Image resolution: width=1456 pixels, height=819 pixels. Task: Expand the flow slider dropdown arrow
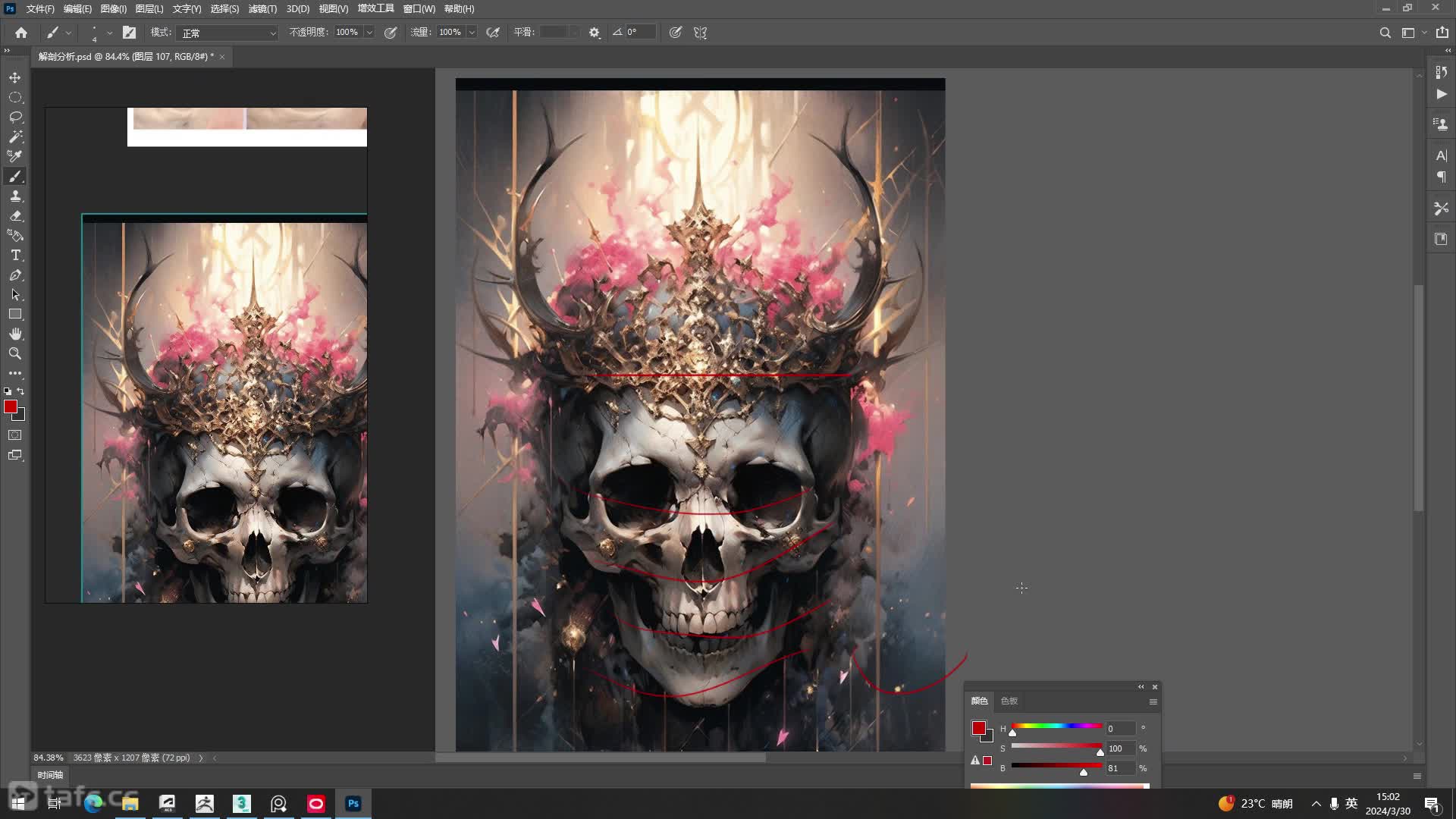pos(472,33)
